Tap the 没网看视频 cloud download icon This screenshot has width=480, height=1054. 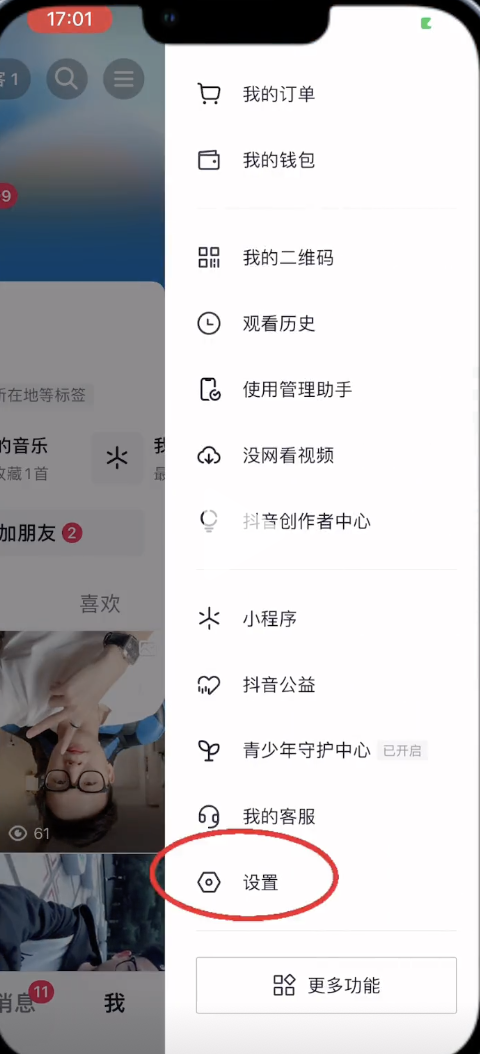coord(209,456)
